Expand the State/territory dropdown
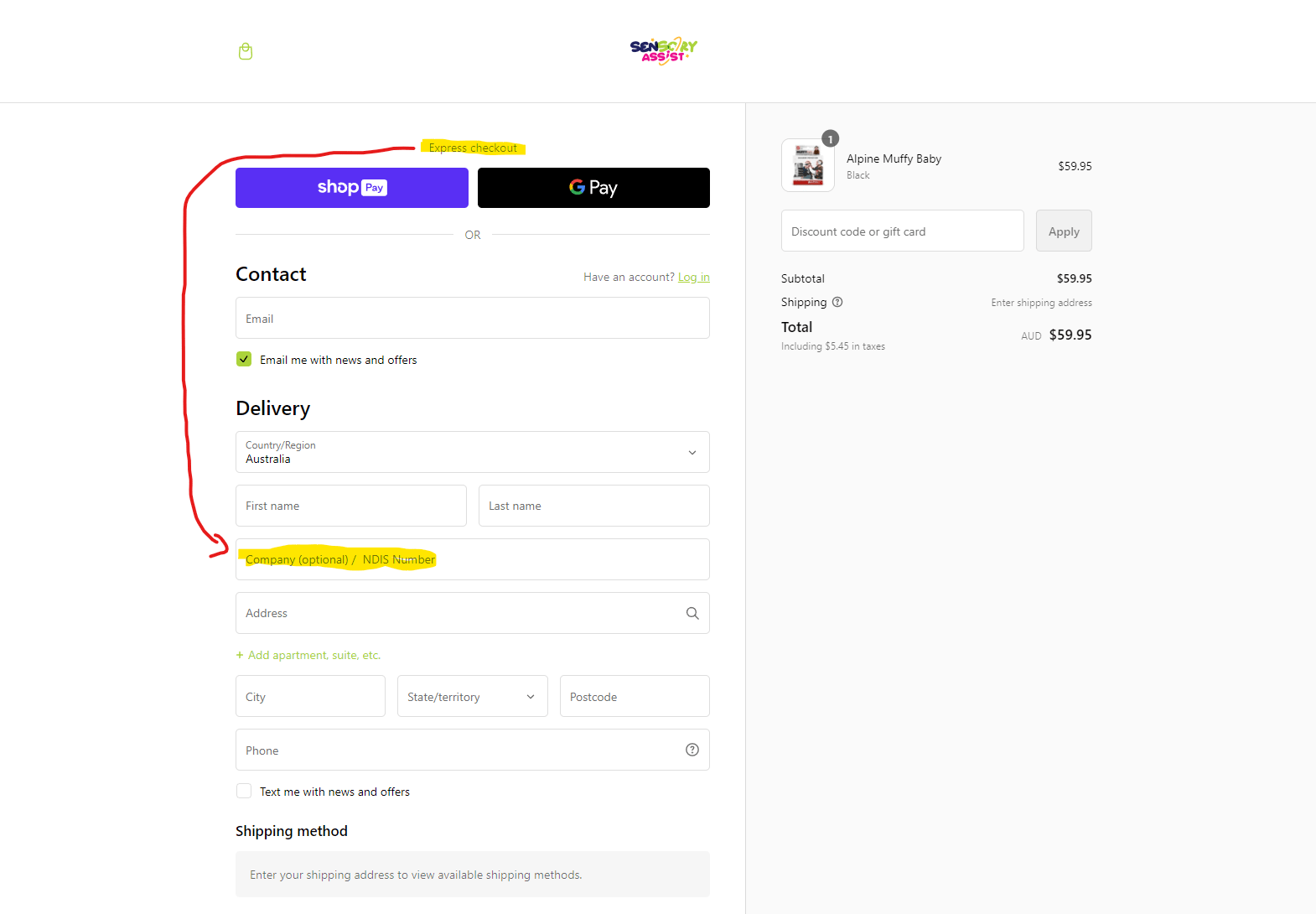The width and height of the screenshot is (1316, 914). (473, 696)
